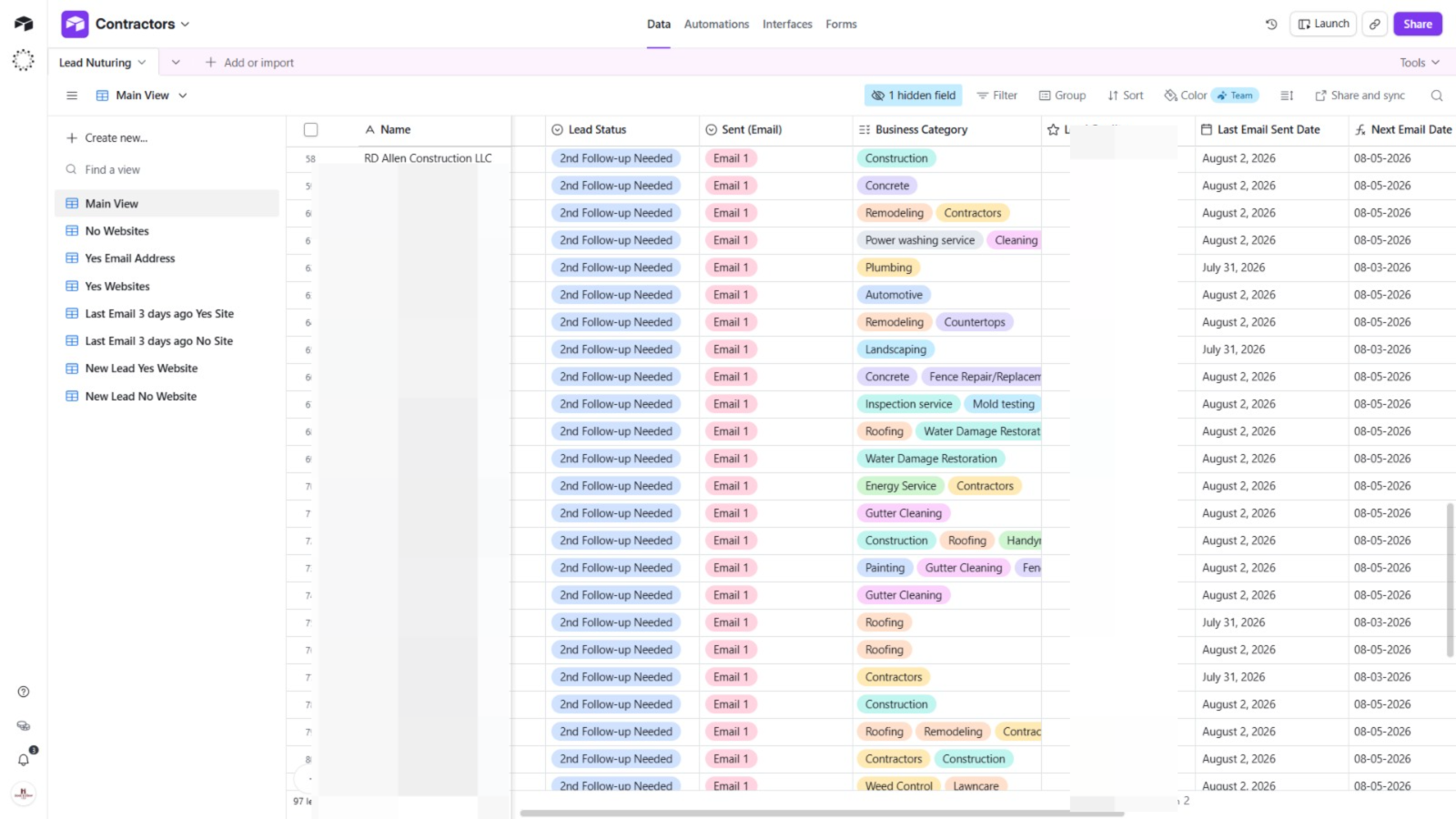Open the row height icon
The height and width of the screenshot is (819, 1456).
pos(1287,96)
